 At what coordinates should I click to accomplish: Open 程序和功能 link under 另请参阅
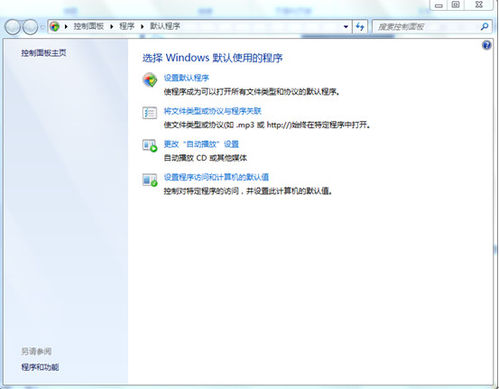tap(40, 367)
